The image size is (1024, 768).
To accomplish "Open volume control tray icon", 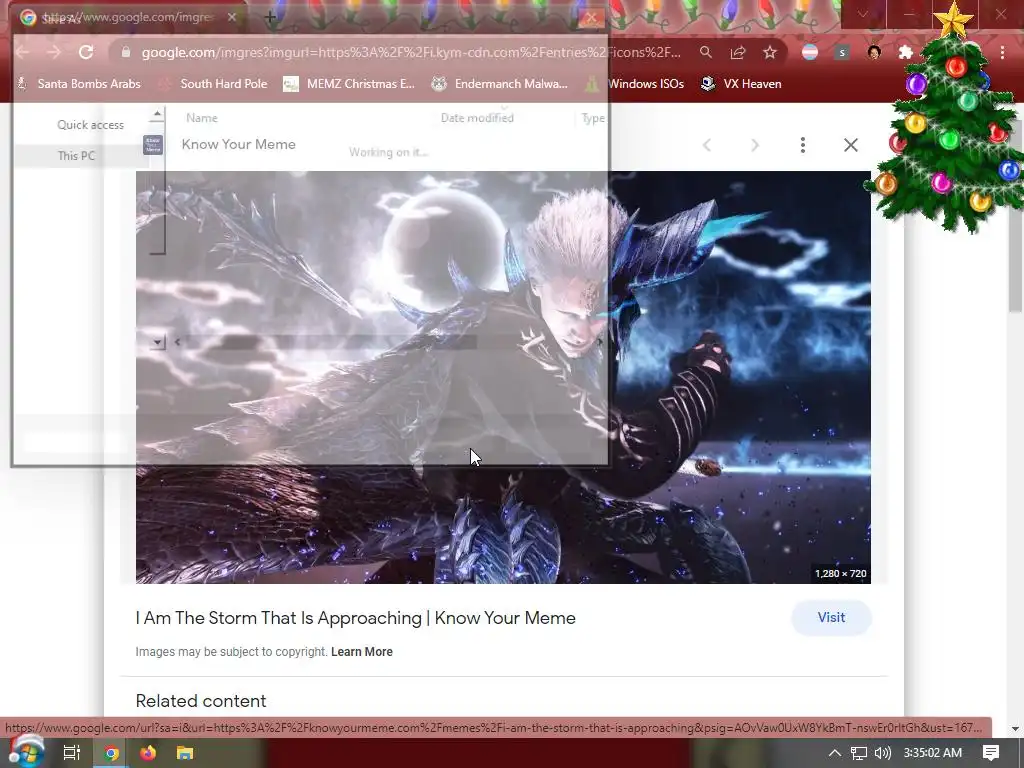I will [882, 753].
